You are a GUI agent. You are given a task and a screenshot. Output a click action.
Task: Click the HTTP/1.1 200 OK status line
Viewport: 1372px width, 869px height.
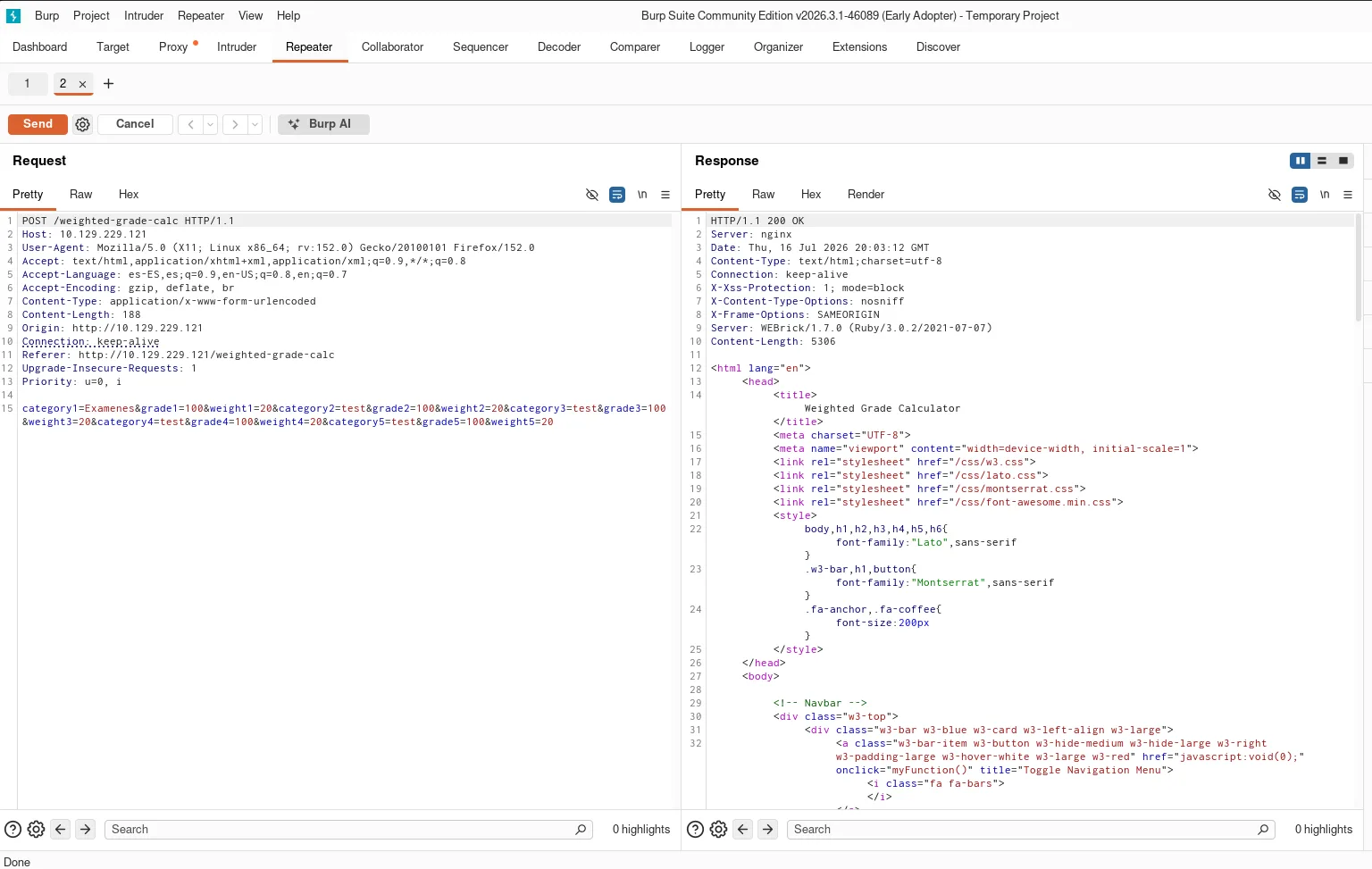[x=757, y=221]
